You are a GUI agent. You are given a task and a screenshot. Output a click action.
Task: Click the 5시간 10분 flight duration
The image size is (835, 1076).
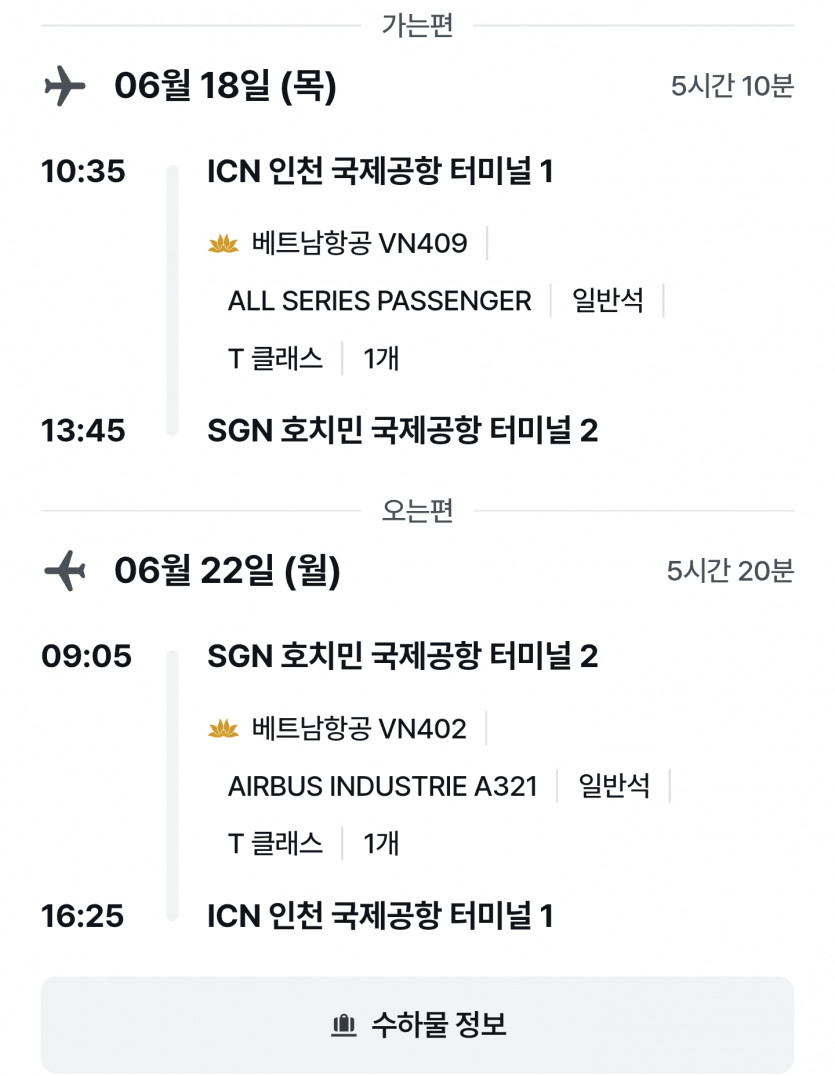tap(732, 86)
